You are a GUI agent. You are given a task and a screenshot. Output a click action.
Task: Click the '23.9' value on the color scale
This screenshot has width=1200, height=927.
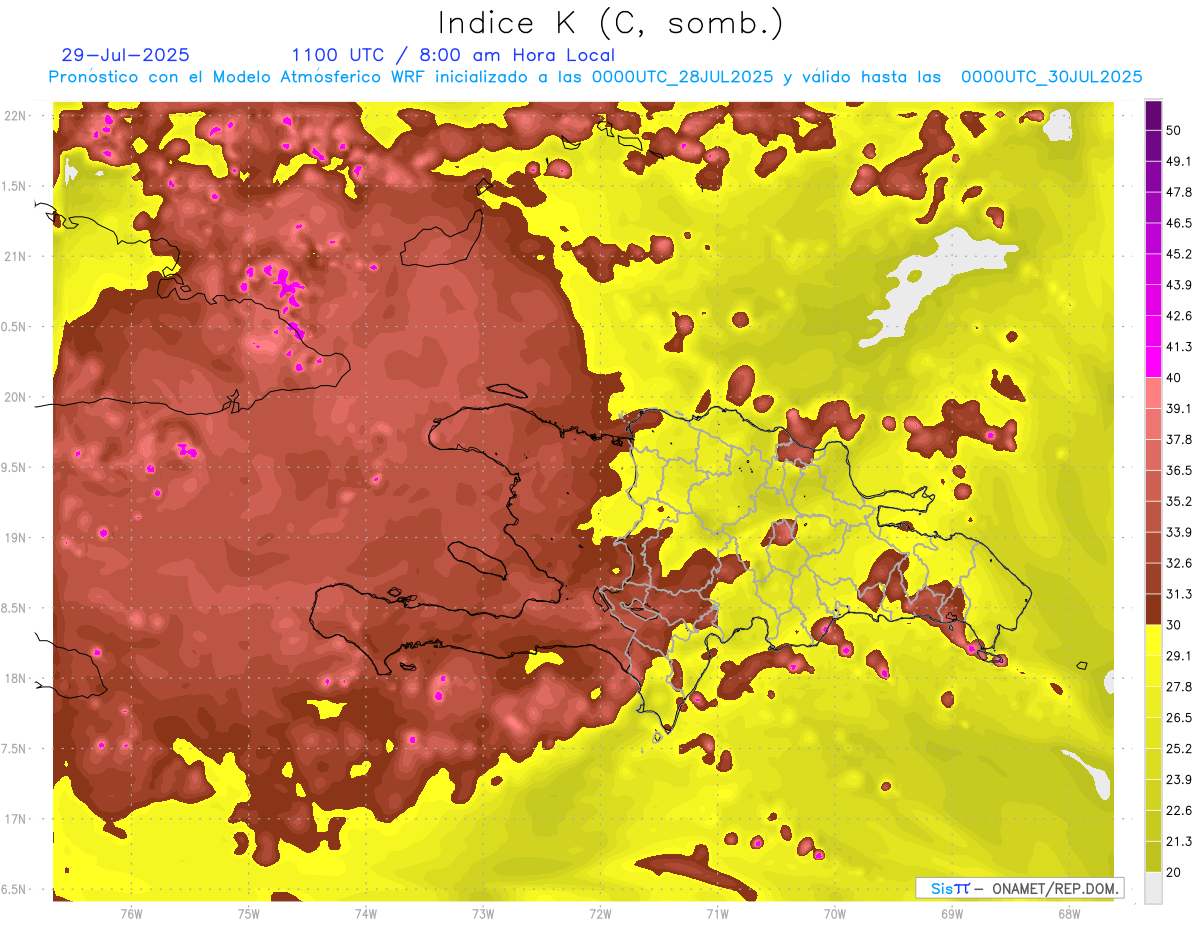1179,780
